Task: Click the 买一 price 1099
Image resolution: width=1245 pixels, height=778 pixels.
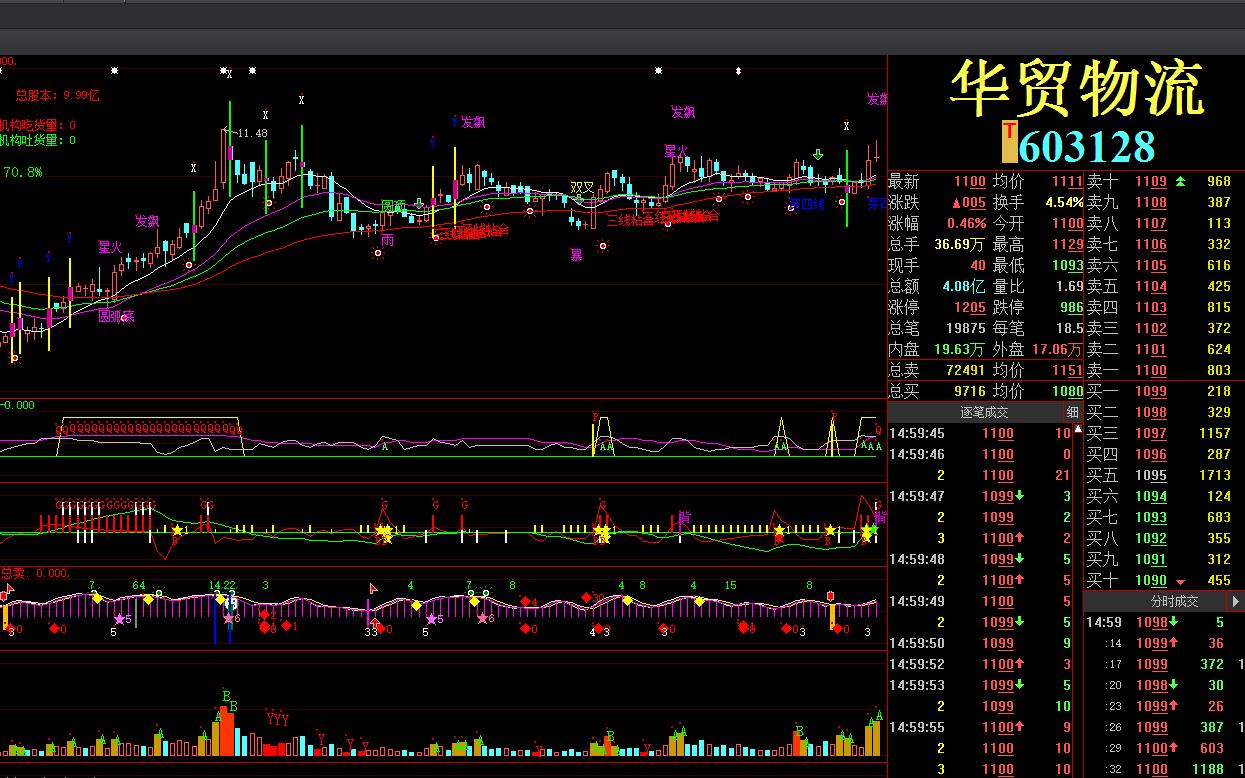Action: point(1150,391)
